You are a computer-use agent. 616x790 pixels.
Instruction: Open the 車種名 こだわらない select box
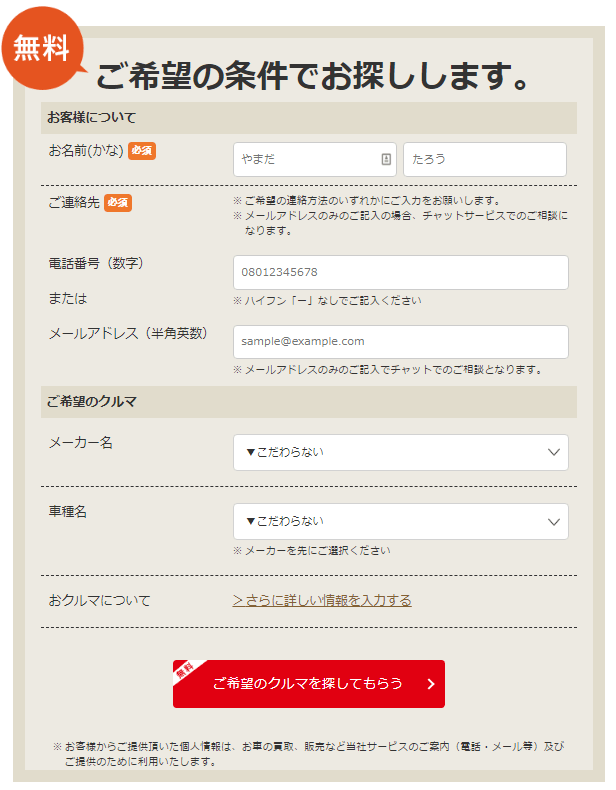[400, 521]
